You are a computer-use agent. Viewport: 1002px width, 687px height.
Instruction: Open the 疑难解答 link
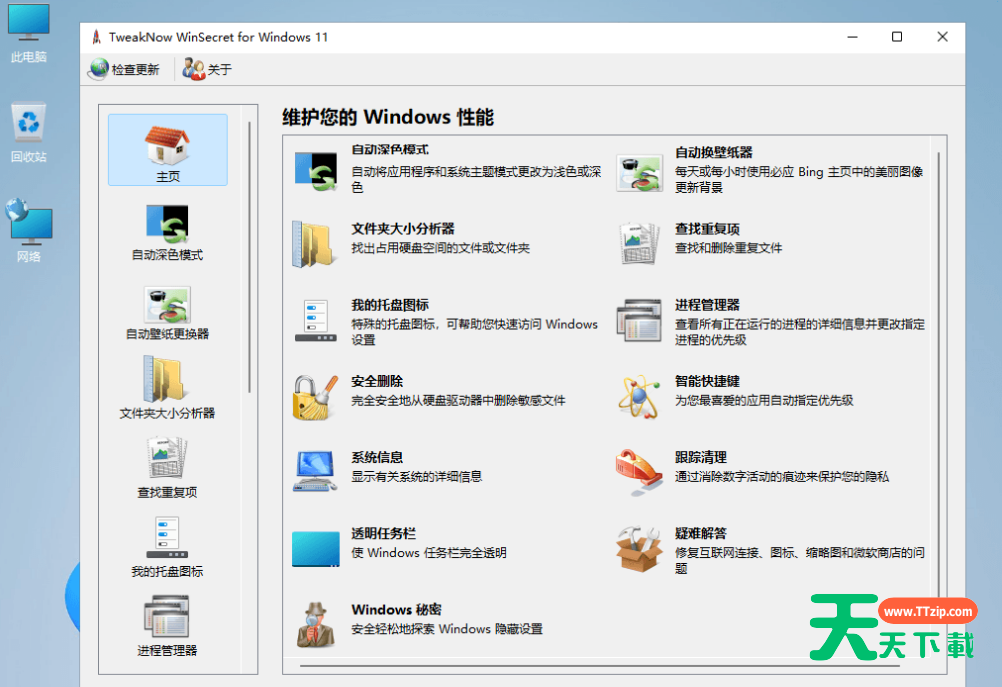700,533
